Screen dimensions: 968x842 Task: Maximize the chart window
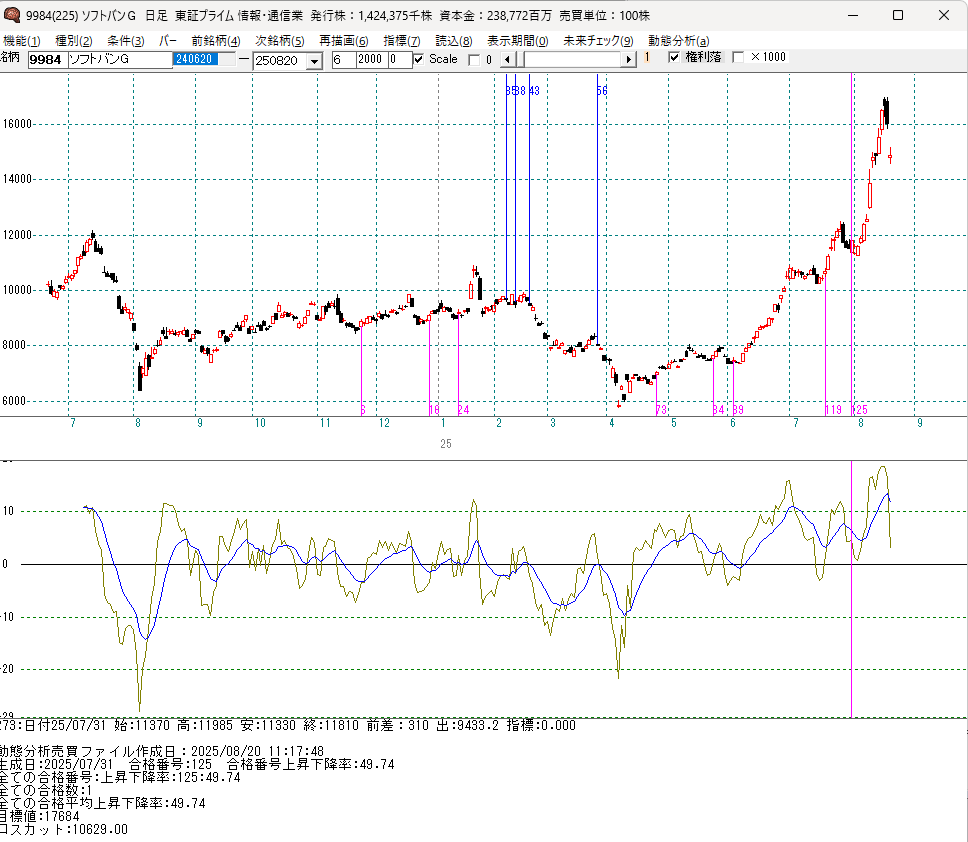[898, 15]
